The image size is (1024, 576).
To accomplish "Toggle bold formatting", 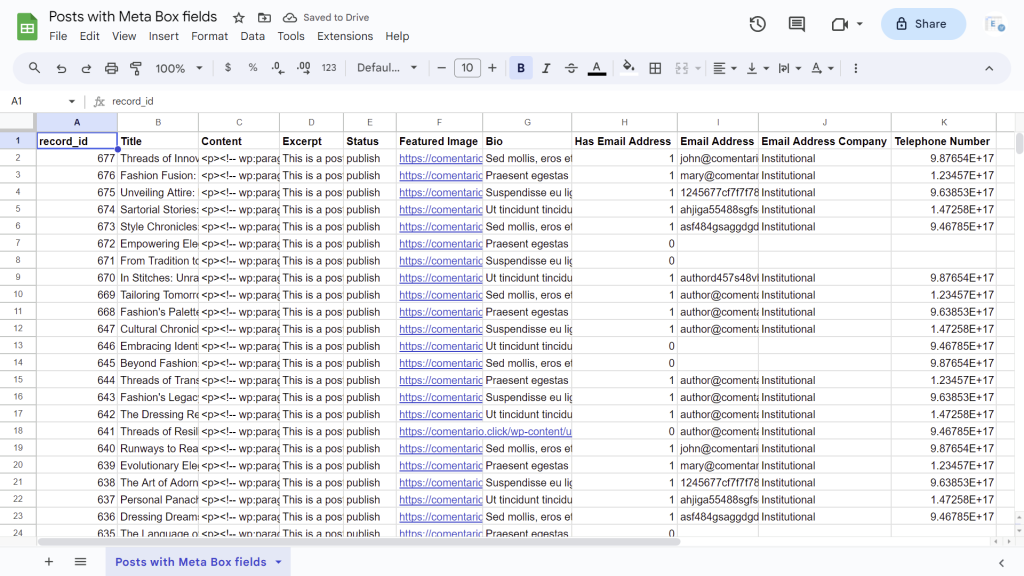I will tap(520, 68).
